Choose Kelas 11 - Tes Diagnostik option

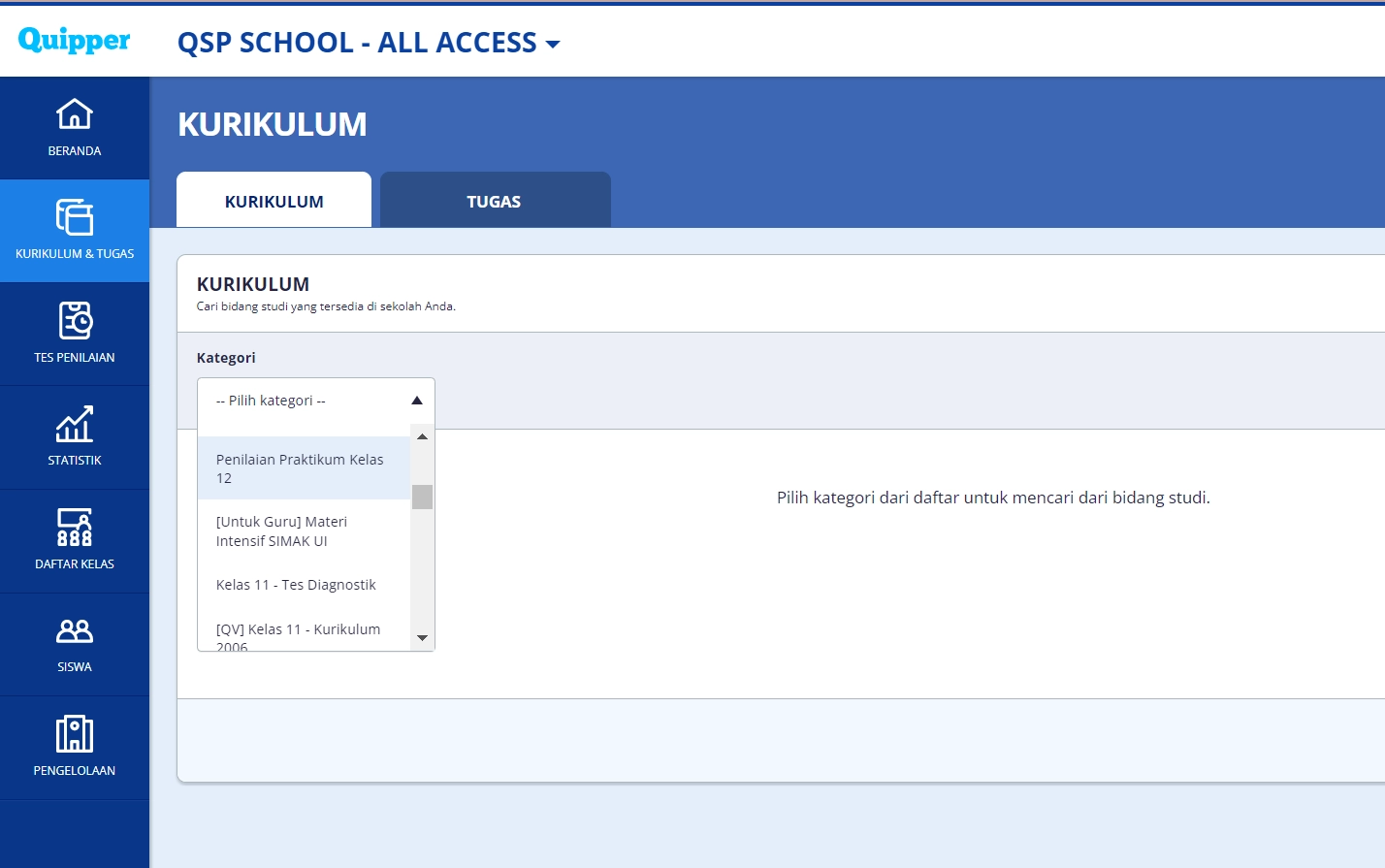(297, 585)
